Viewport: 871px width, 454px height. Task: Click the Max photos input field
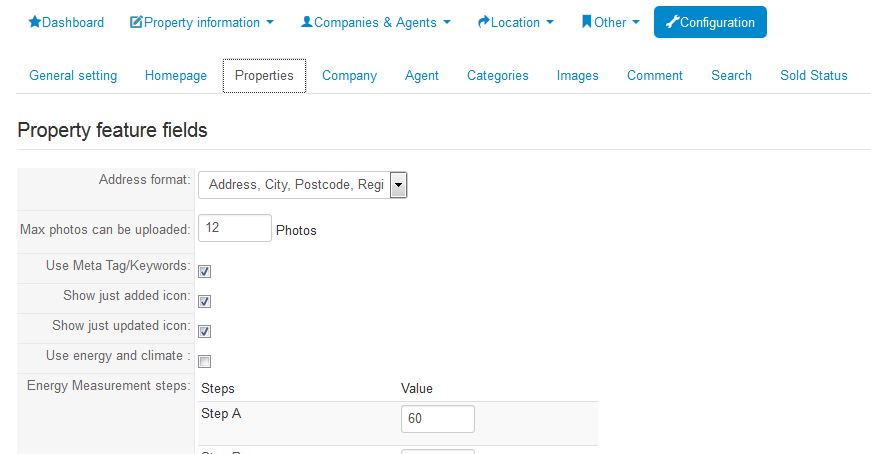235,228
